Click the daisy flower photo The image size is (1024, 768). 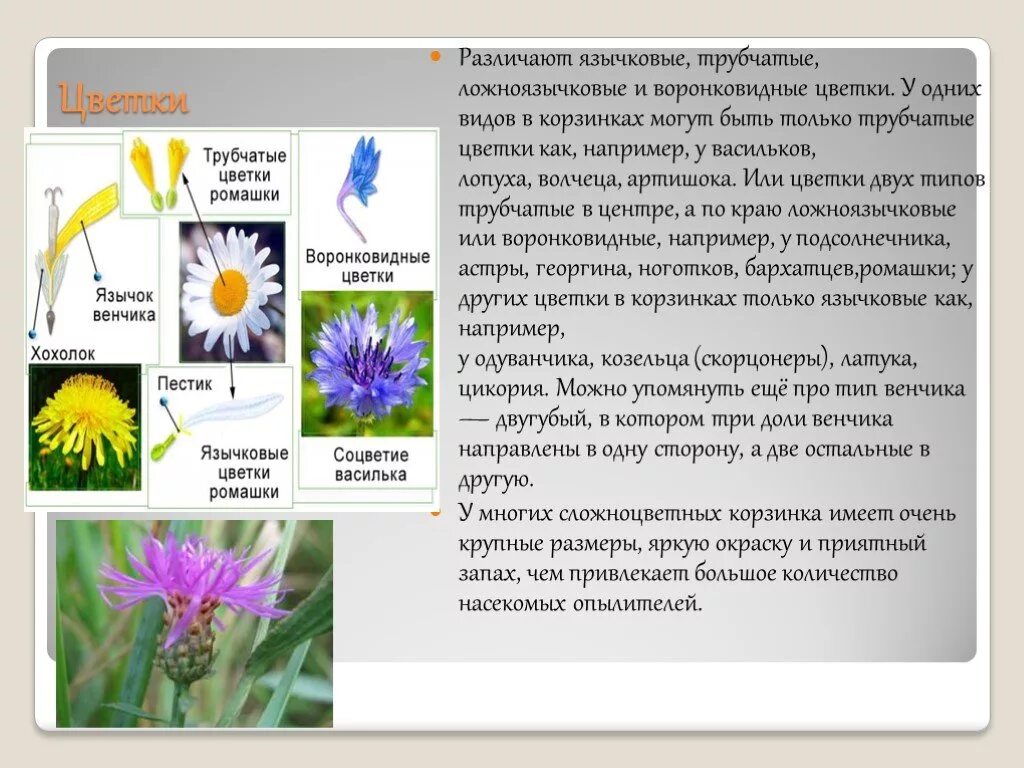pyautogui.click(x=232, y=292)
